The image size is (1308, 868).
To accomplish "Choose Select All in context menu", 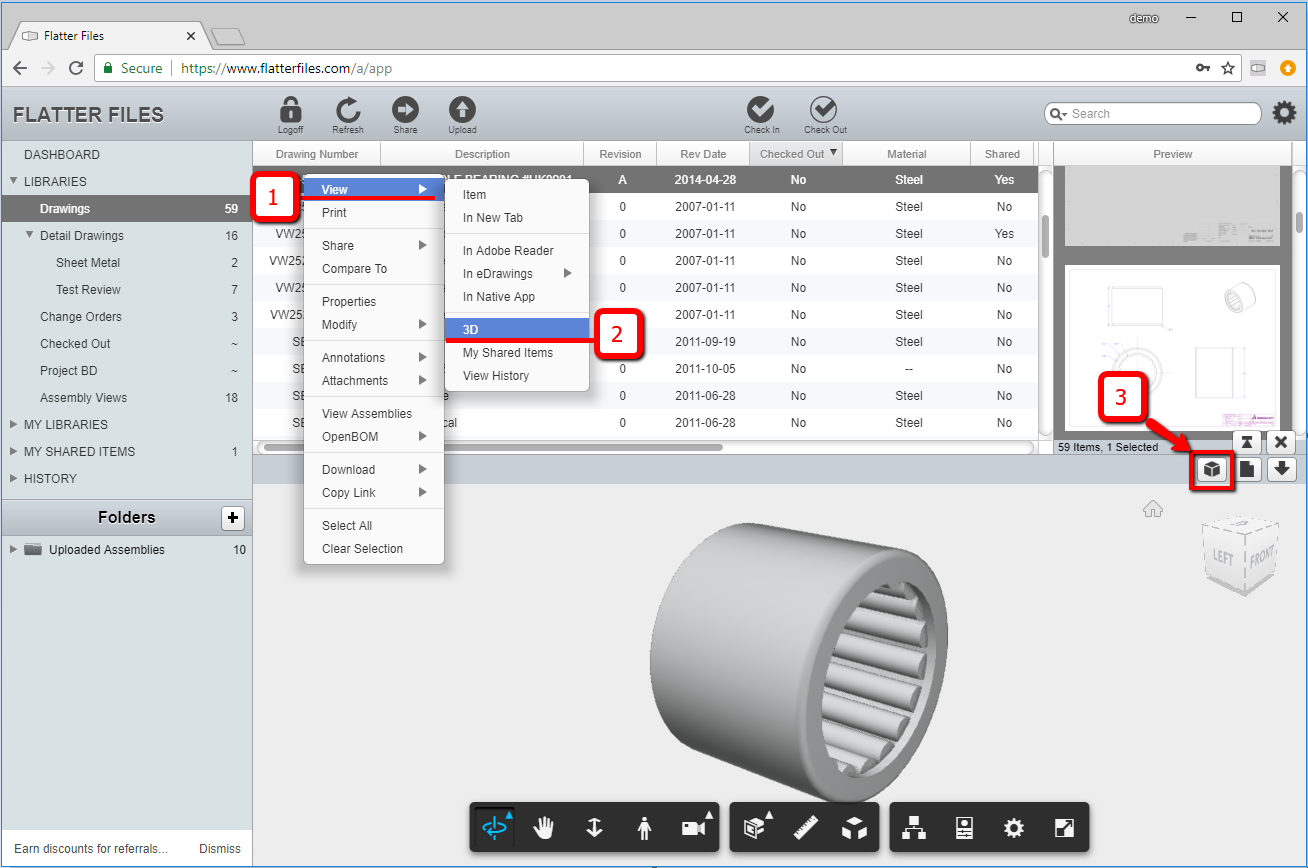I will (374, 525).
